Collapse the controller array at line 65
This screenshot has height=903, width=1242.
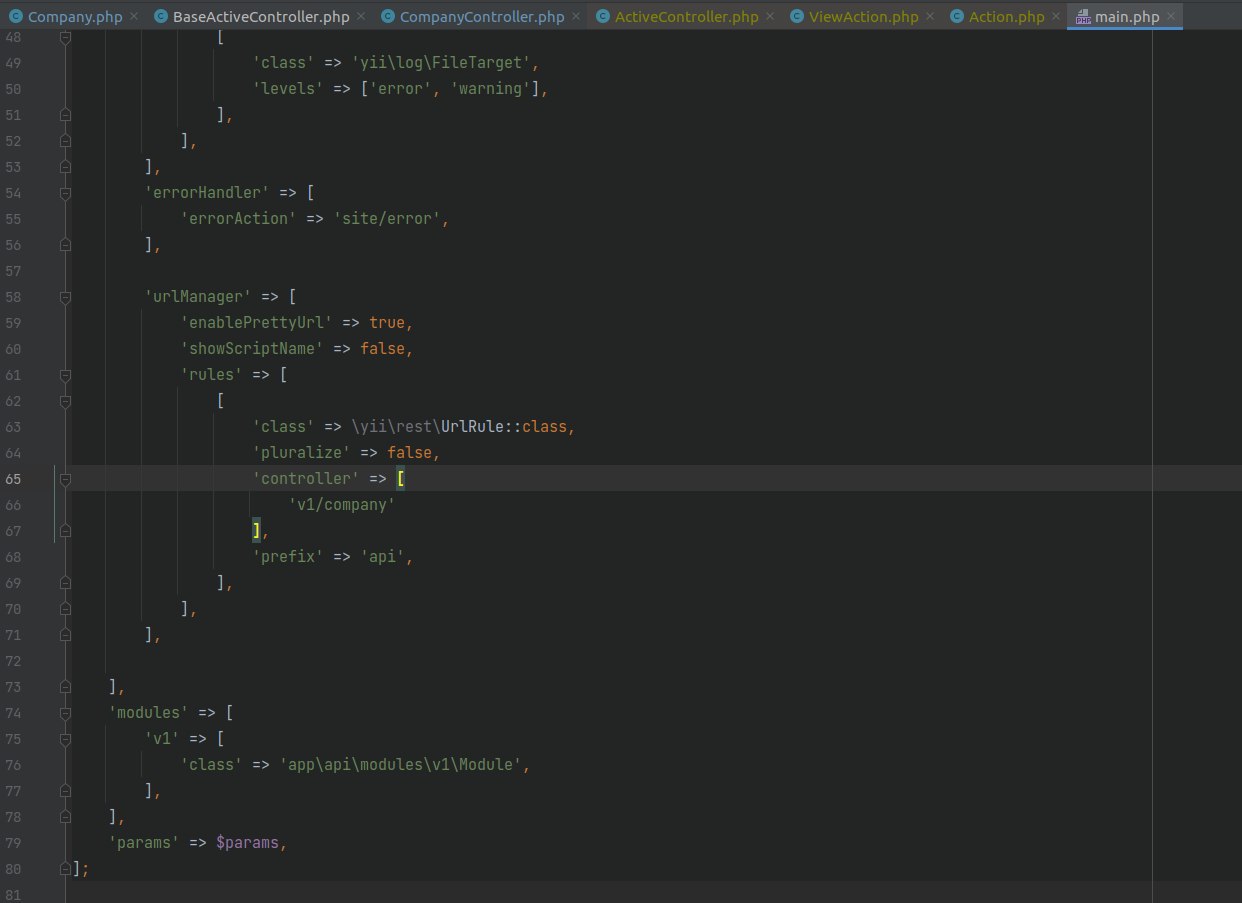click(65, 479)
